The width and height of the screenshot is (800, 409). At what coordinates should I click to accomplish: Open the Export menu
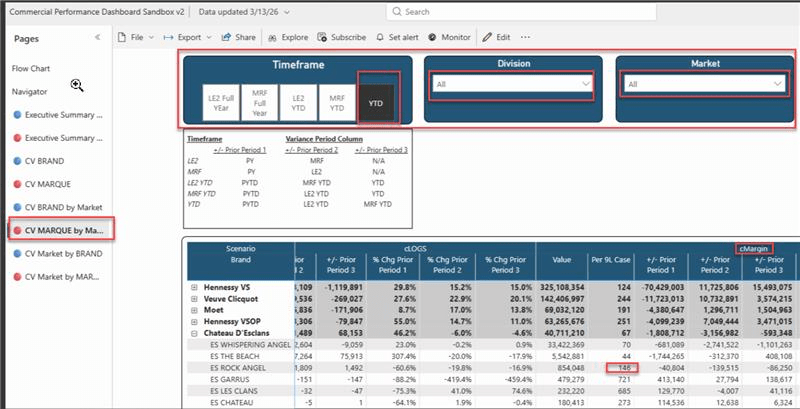[x=187, y=37]
